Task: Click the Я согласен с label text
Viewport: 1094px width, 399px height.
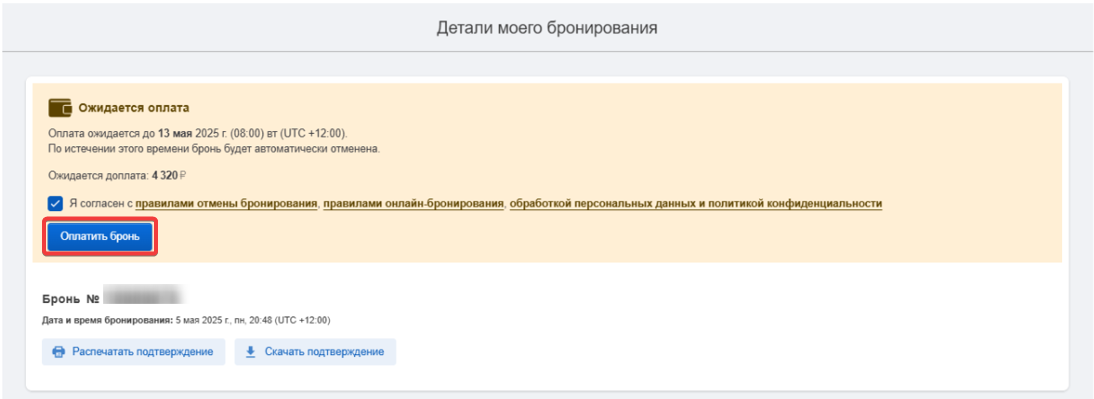Action: click(100, 204)
